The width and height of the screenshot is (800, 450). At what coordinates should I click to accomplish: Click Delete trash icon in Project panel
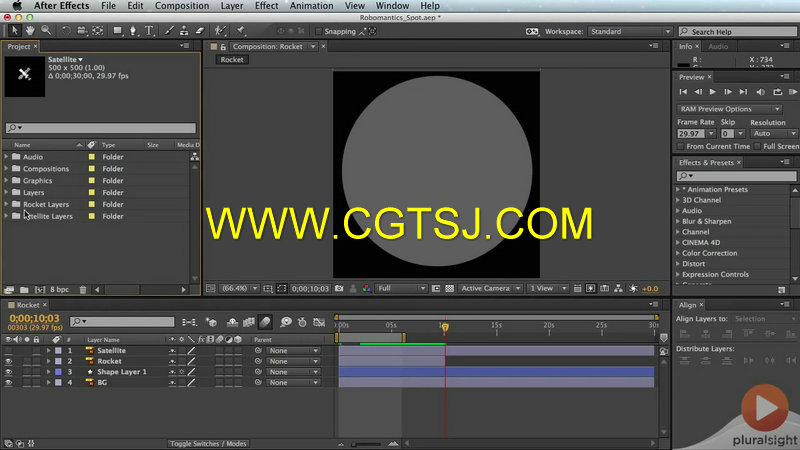(83, 290)
